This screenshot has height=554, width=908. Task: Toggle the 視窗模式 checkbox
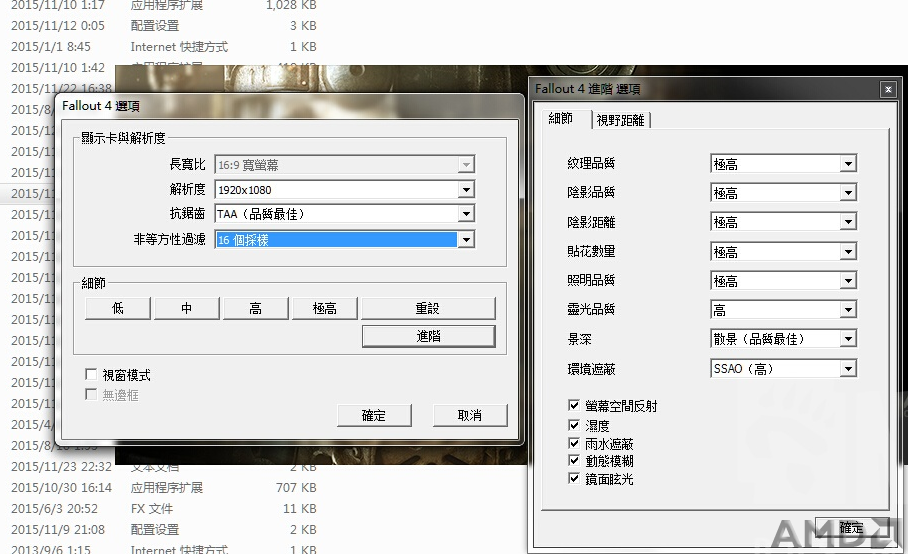pos(91,375)
